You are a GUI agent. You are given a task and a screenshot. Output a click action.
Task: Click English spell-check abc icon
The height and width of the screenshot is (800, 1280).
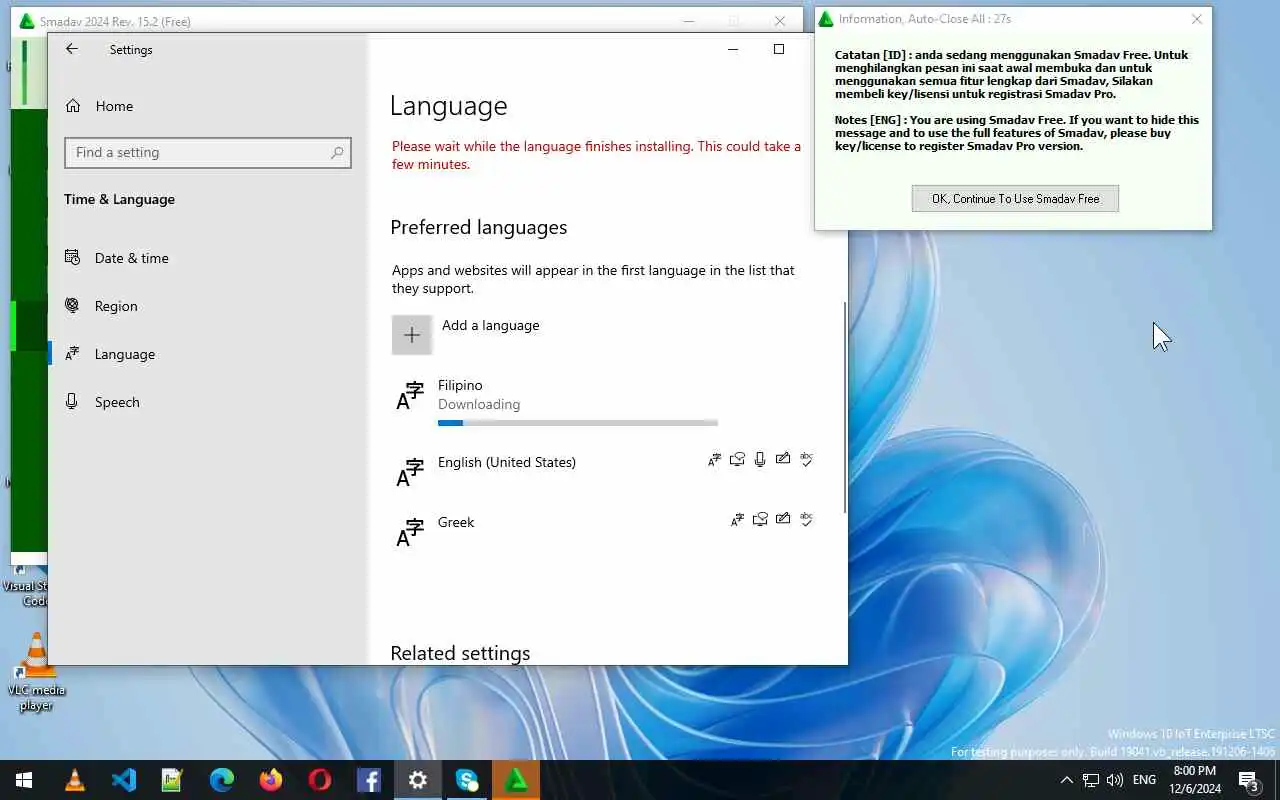pos(806,460)
